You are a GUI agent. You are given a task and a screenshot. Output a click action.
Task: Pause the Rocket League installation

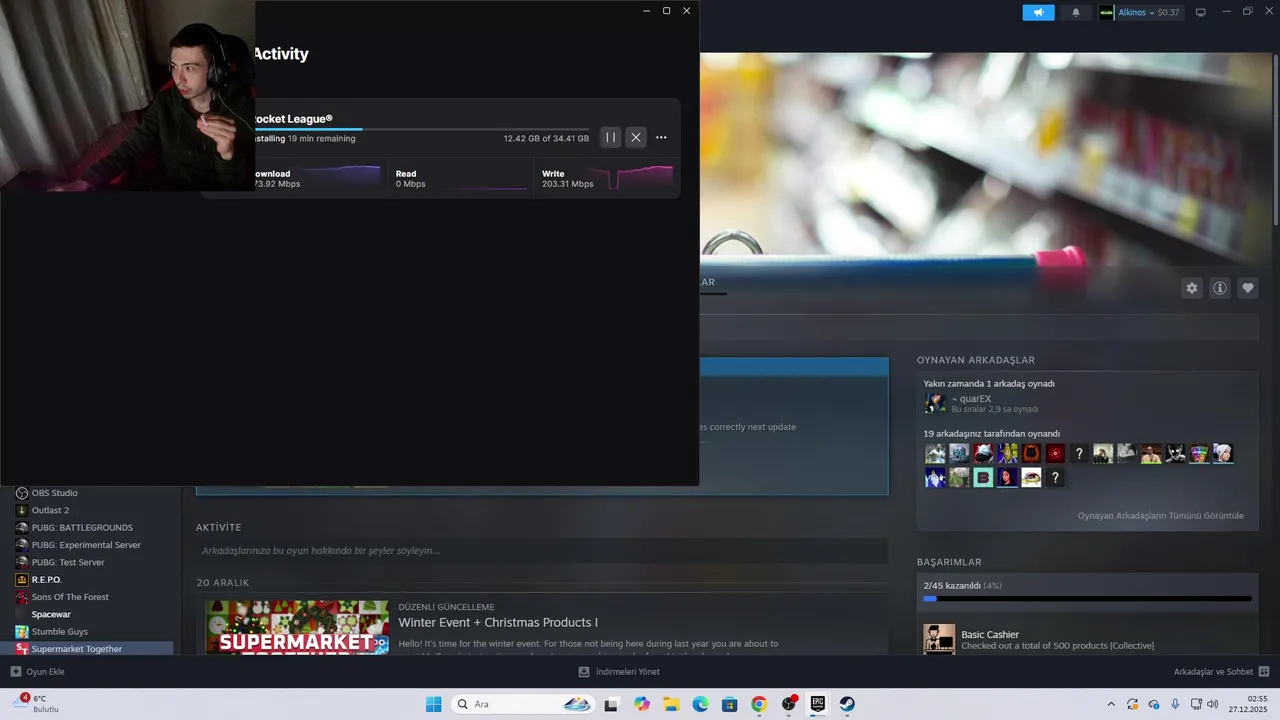click(x=611, y=138)
